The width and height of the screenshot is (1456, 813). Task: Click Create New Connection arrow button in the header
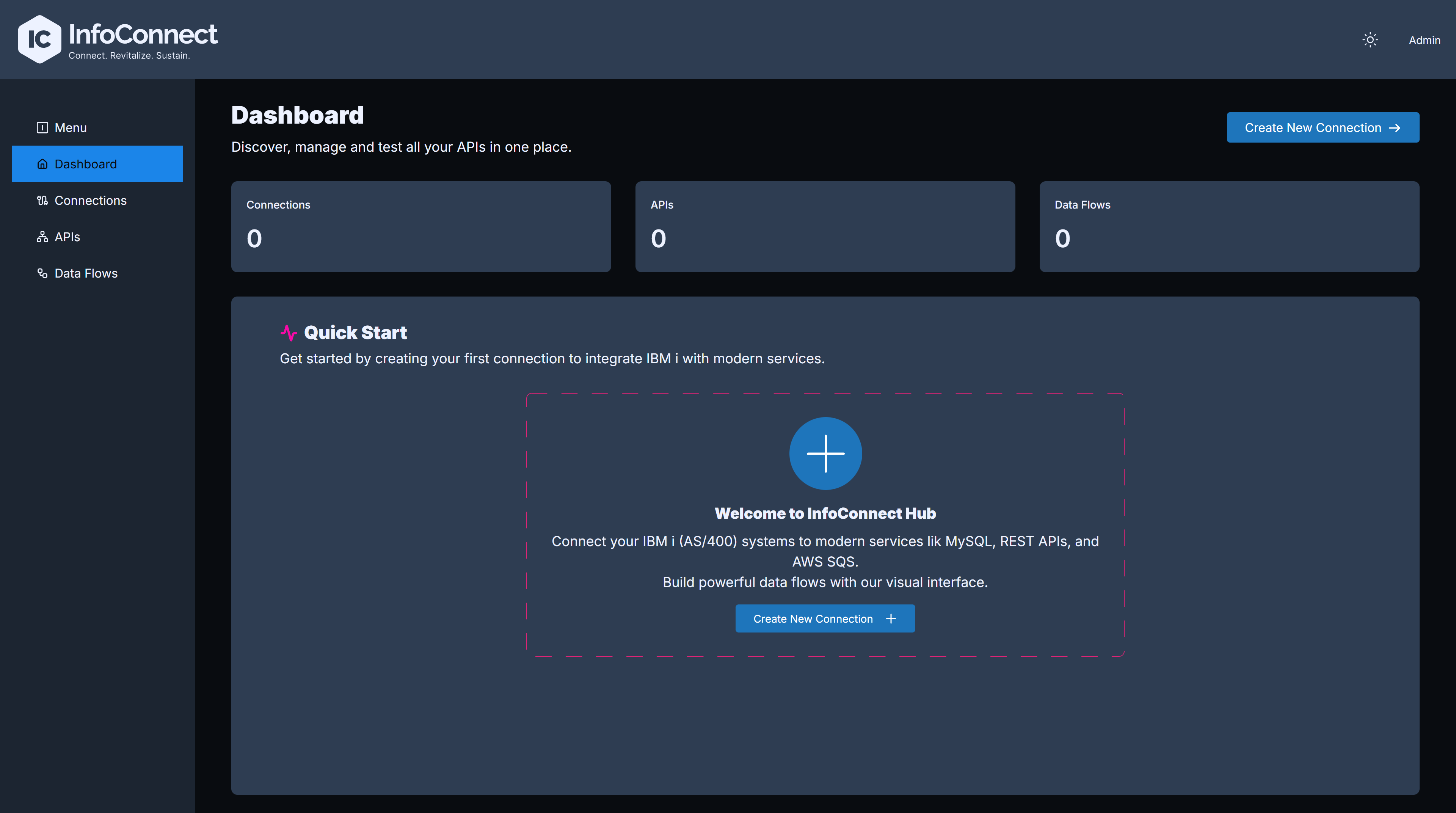[1323, 128]
